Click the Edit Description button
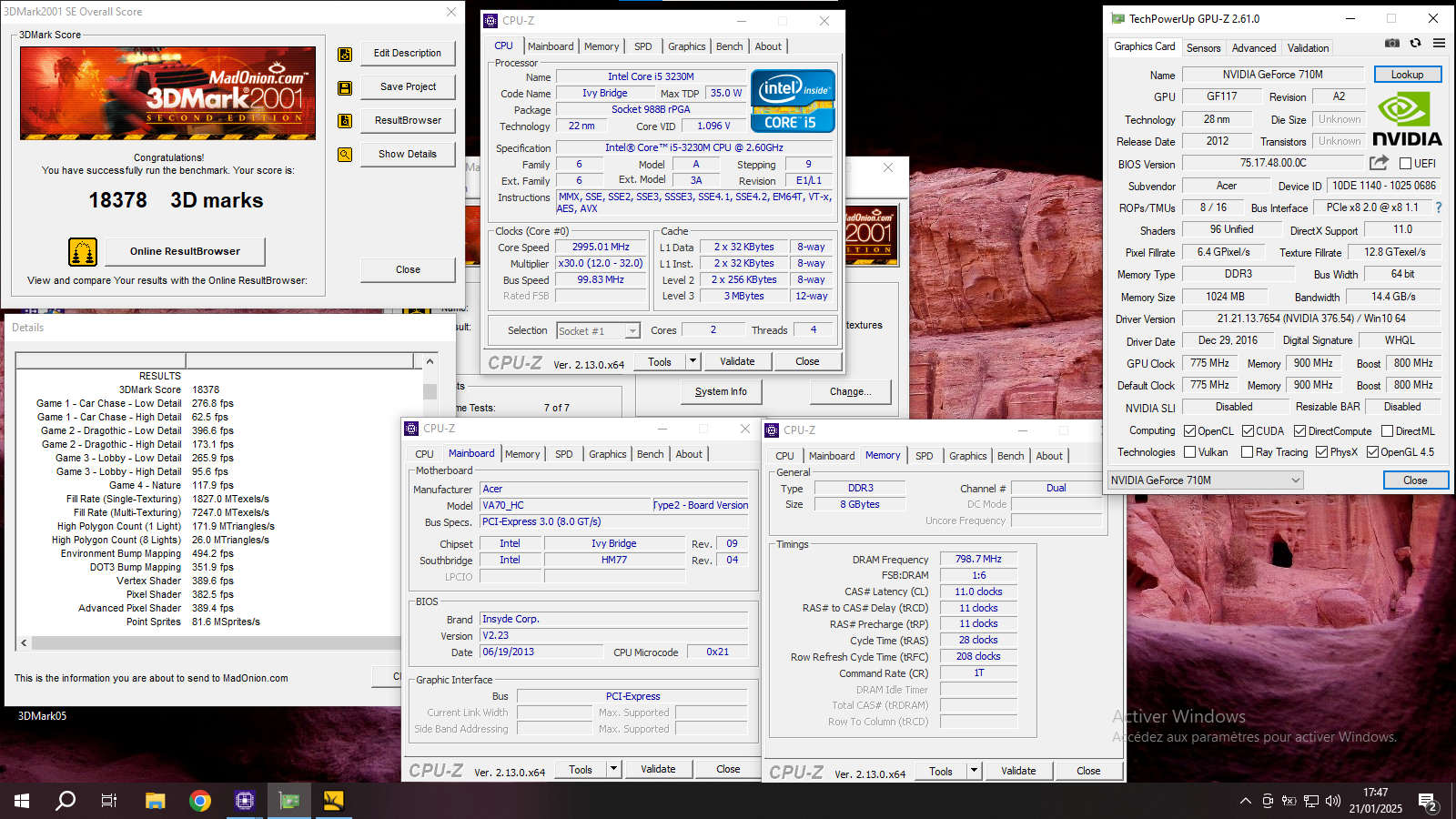Screen dimensions: 1456x819 coord(408,53)
